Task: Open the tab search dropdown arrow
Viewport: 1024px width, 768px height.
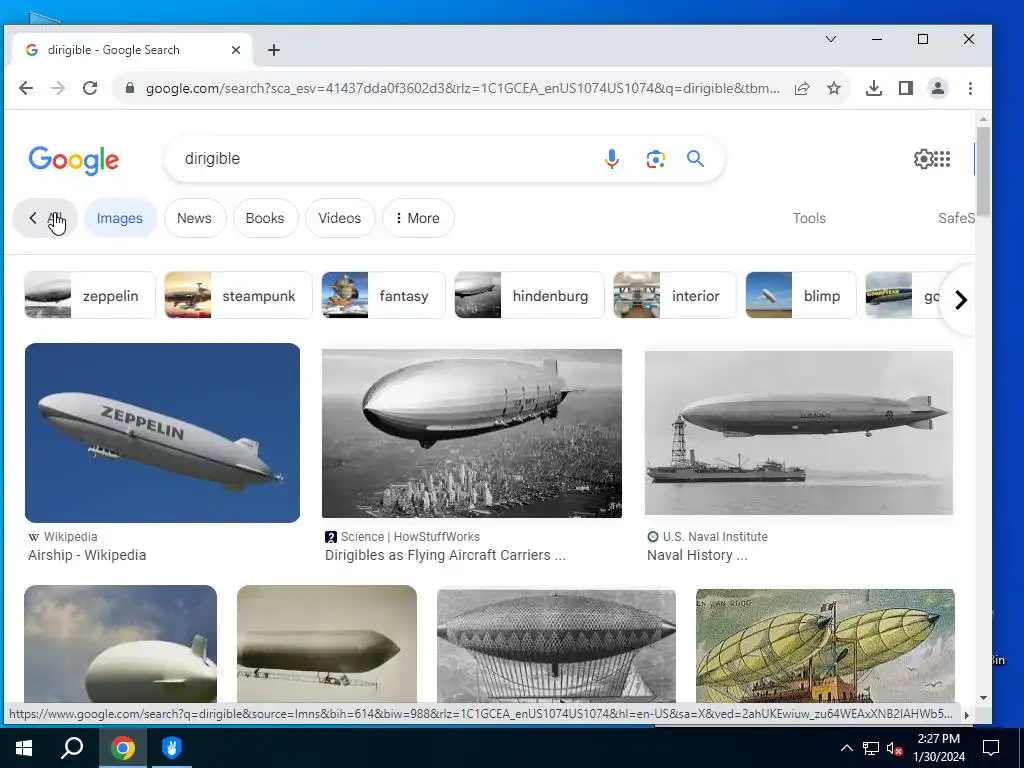Action: coord(831,39)
